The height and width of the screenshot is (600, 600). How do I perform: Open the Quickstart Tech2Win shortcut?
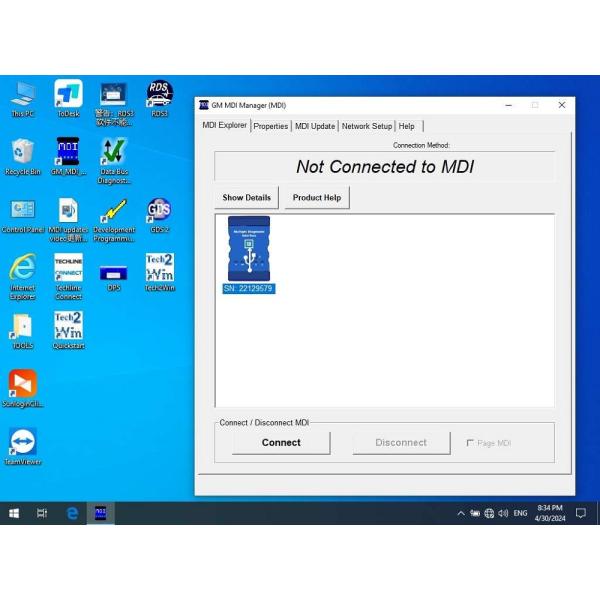(68, 328)
